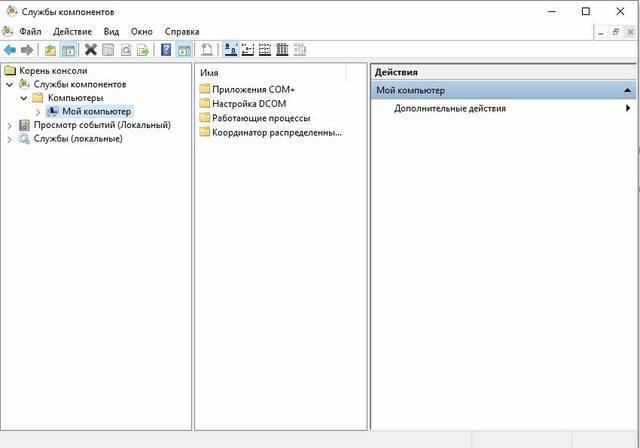640x448 pixels.
Task: Click the Delete (black X) toolbar icon
Action: 91,50
